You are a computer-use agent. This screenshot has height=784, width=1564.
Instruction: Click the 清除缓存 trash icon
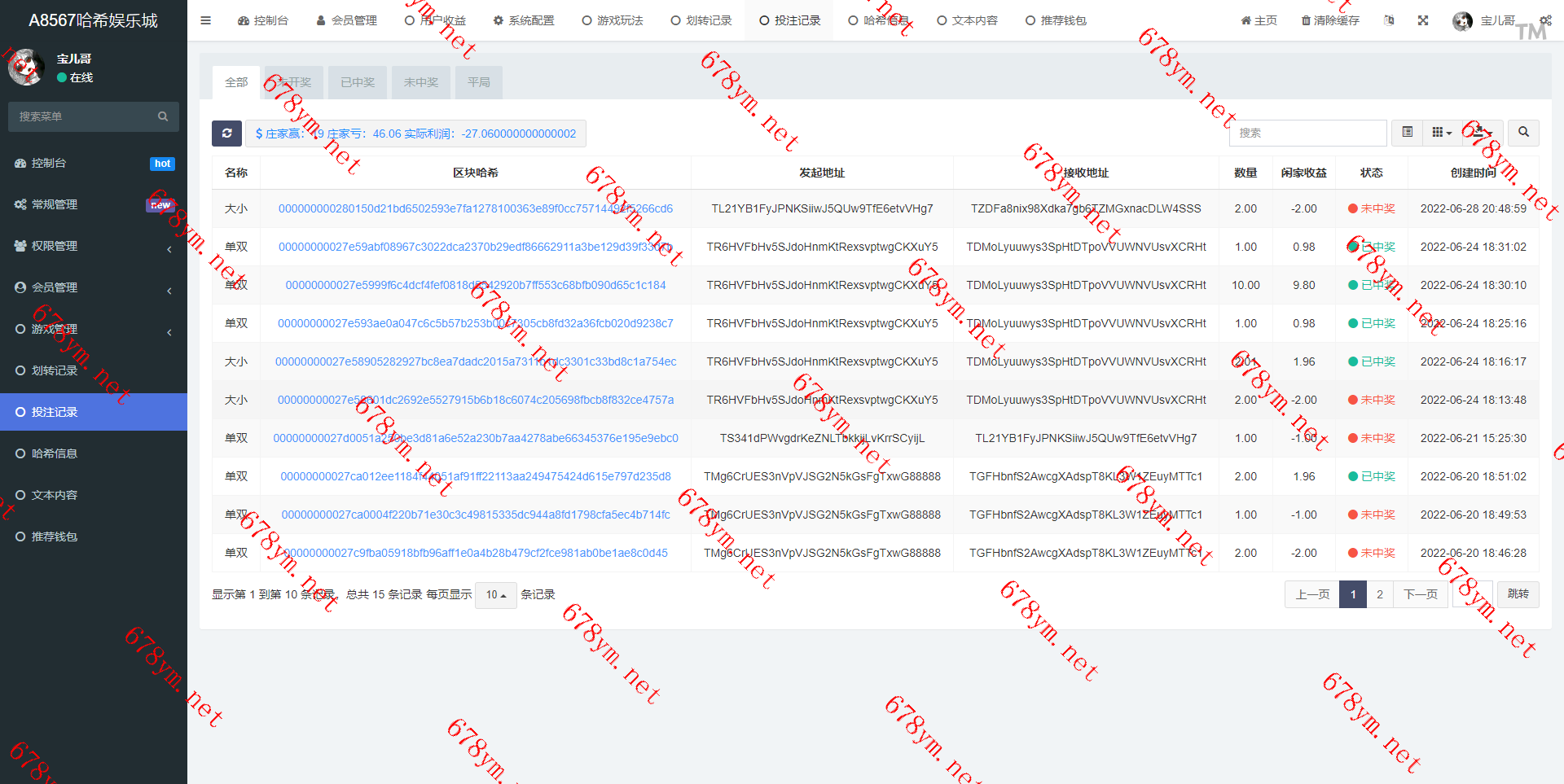[x=1306, y=20]
